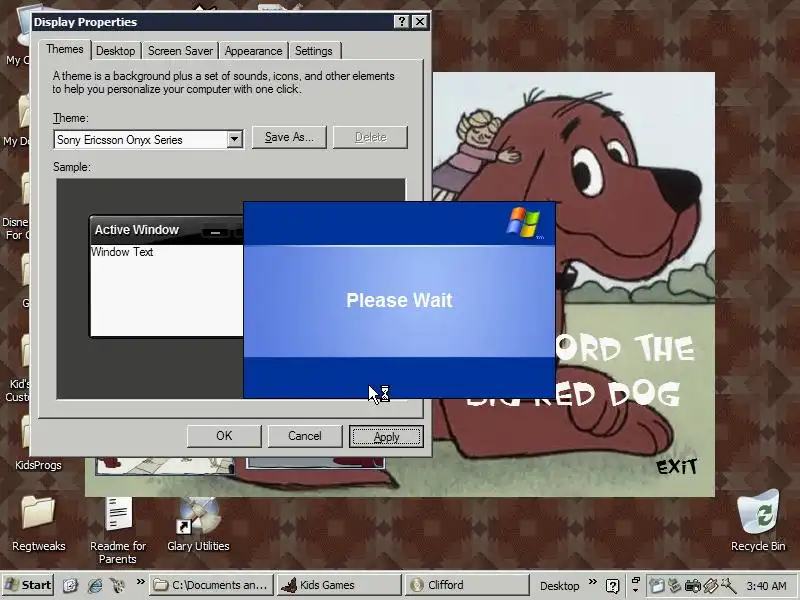Click the magic wand tray icon

click(x=727, y=585)
